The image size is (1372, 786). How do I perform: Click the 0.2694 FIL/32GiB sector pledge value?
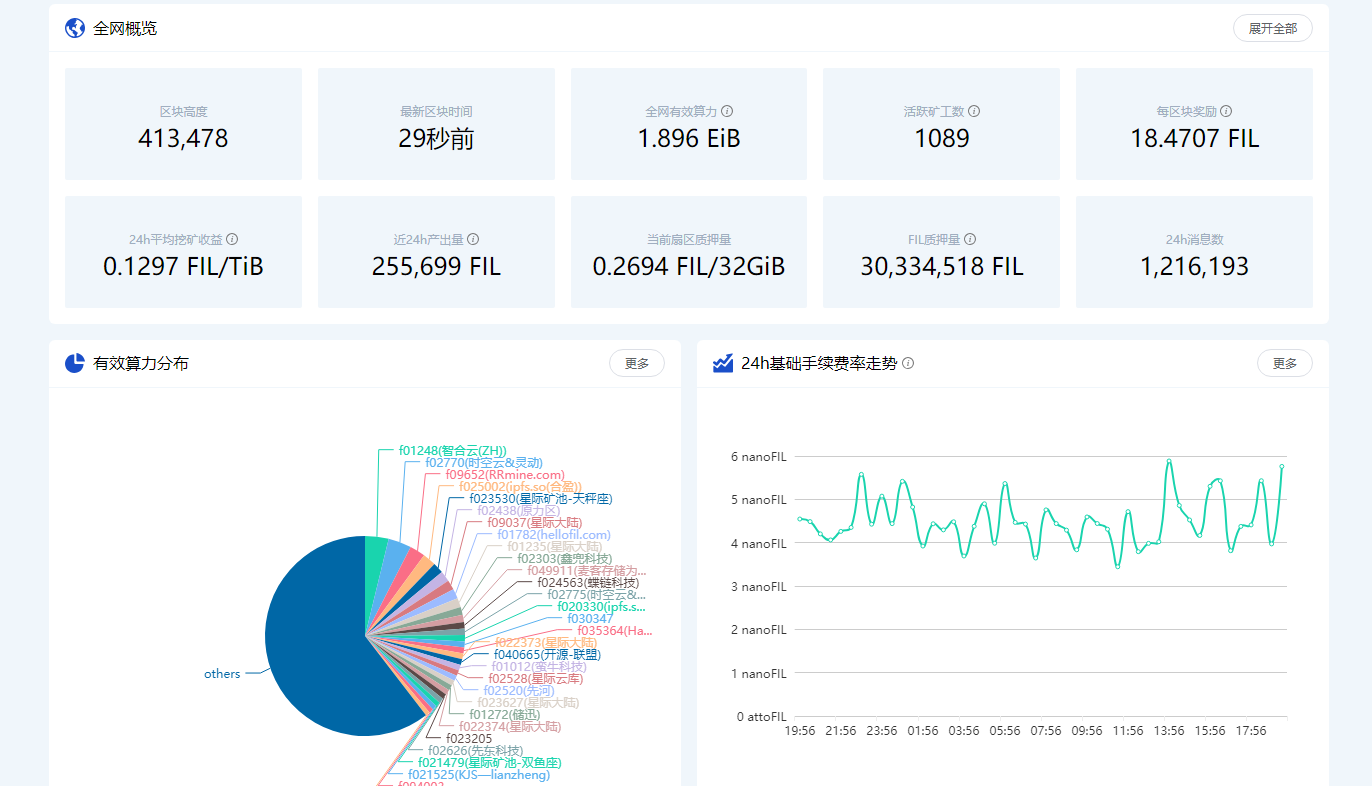click(689, 266)
